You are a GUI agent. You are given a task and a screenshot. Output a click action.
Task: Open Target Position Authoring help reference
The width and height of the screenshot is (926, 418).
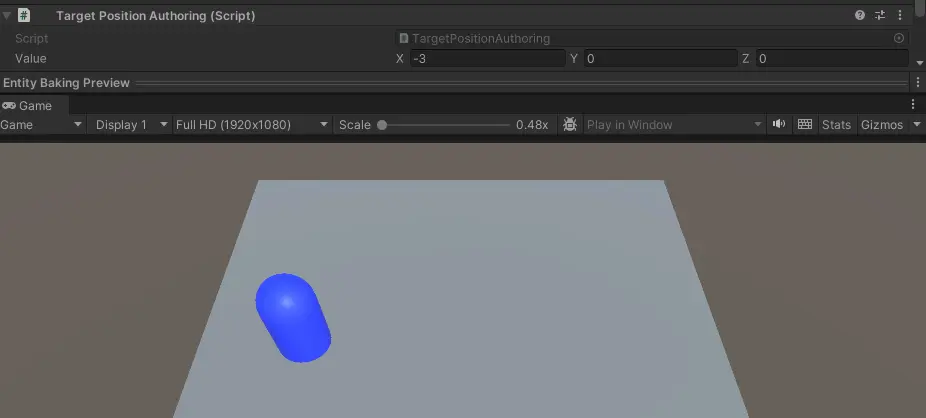859,15
